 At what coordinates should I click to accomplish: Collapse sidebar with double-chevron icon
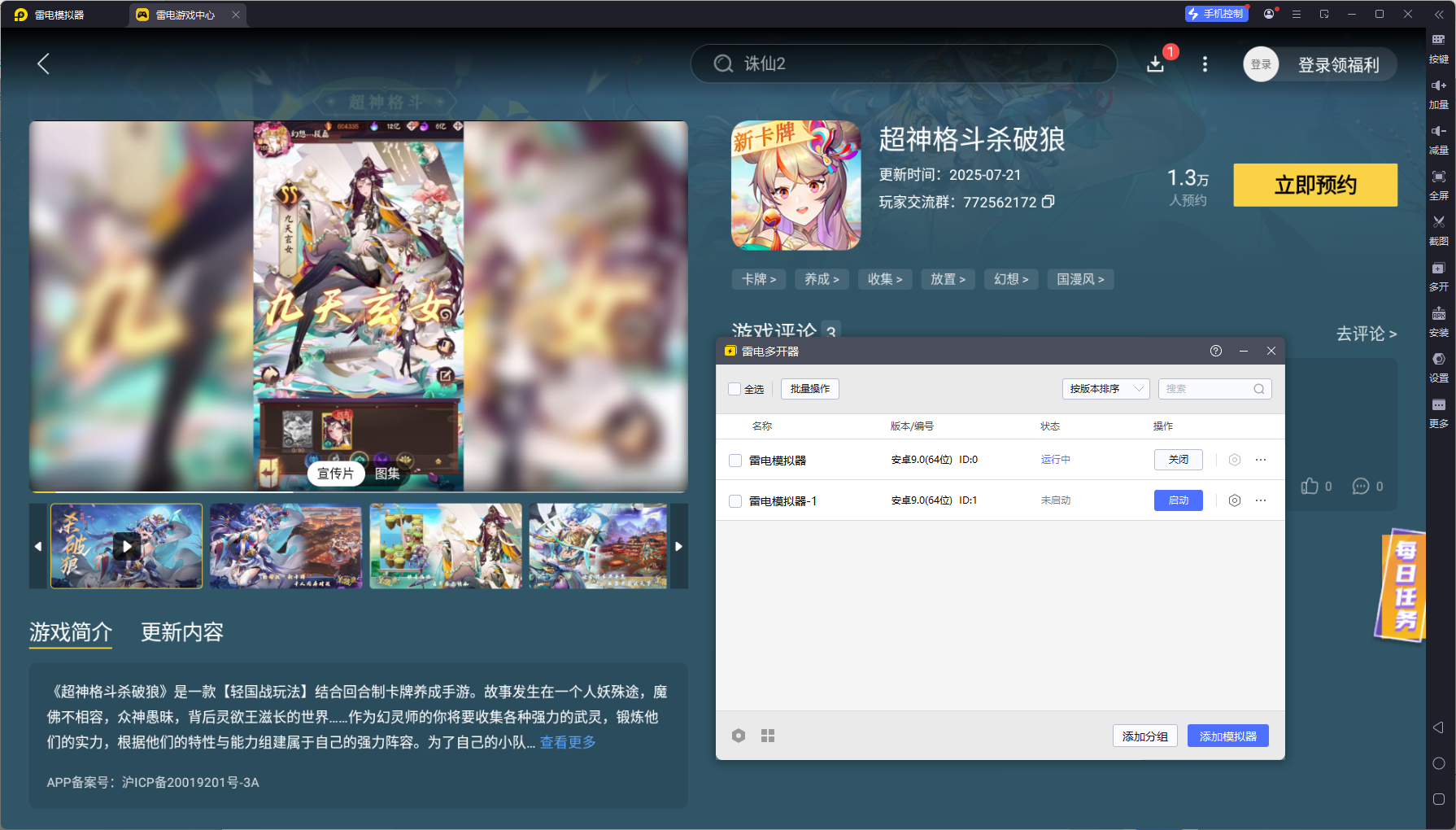1439,14
